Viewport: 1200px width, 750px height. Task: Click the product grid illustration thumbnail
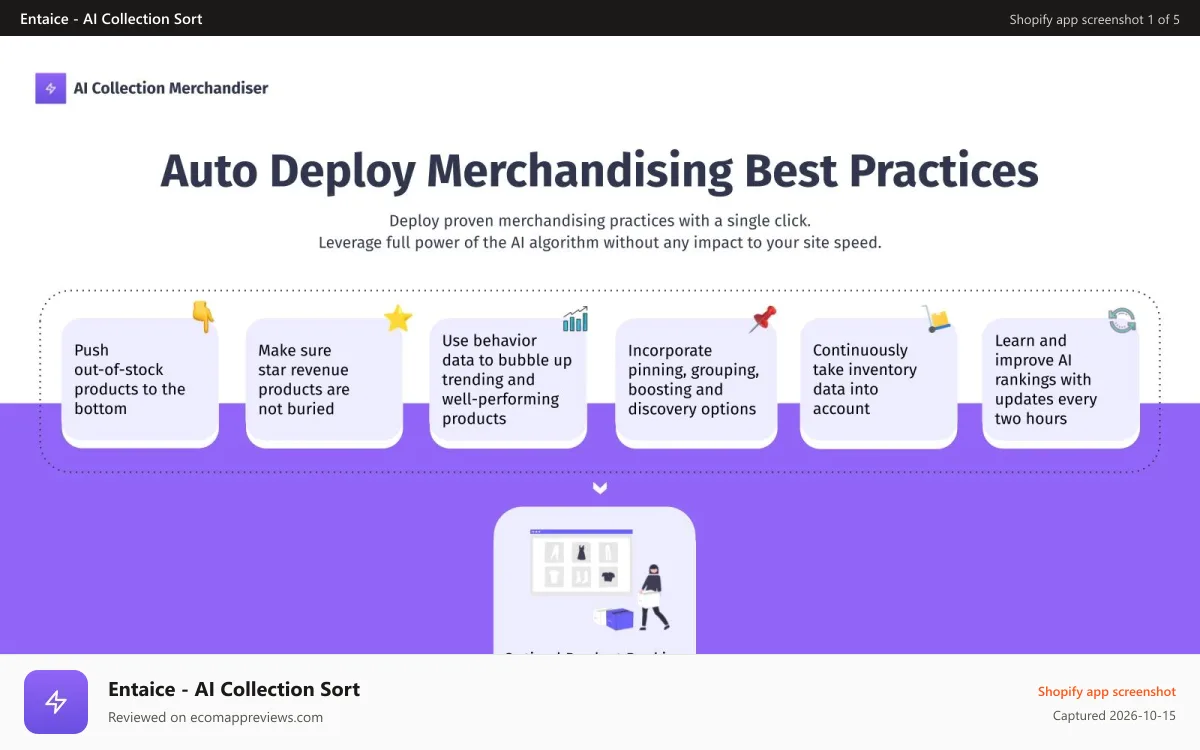pos(581,563)
